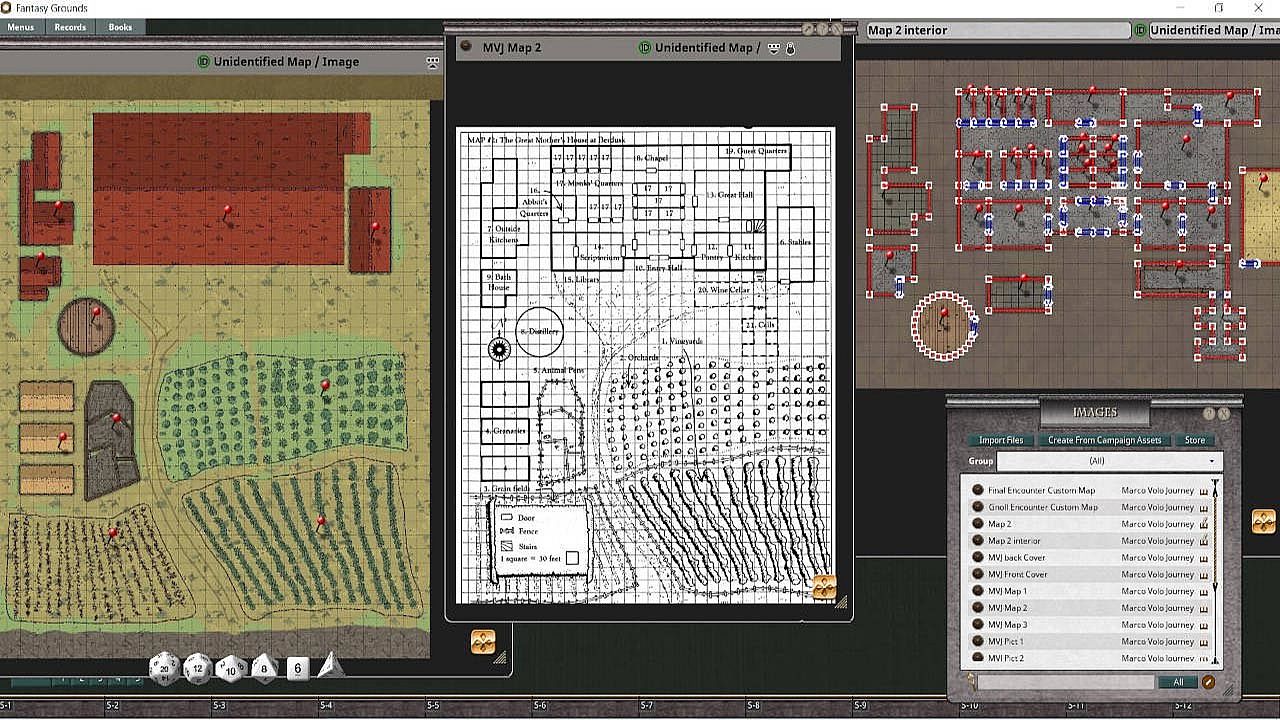The height and width of the screenshot is (720, 1280).
Task: Open link icon for Map 2 row
Action: (978, 524)
